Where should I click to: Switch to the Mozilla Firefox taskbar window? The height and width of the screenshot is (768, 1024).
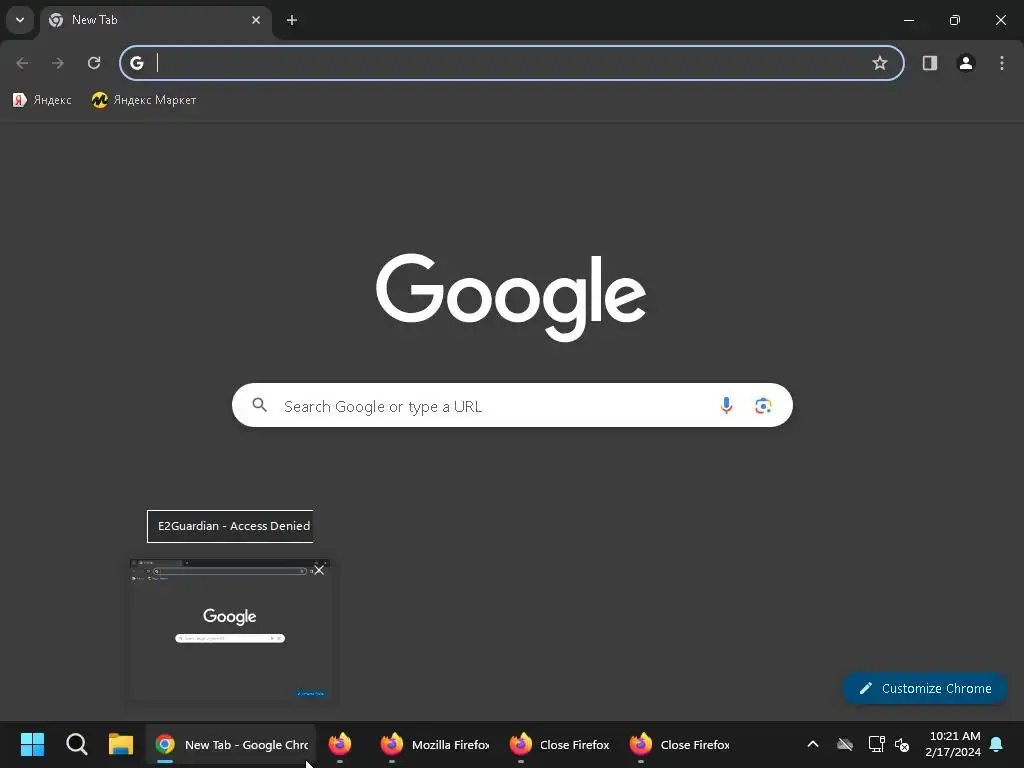click(434, 744)
